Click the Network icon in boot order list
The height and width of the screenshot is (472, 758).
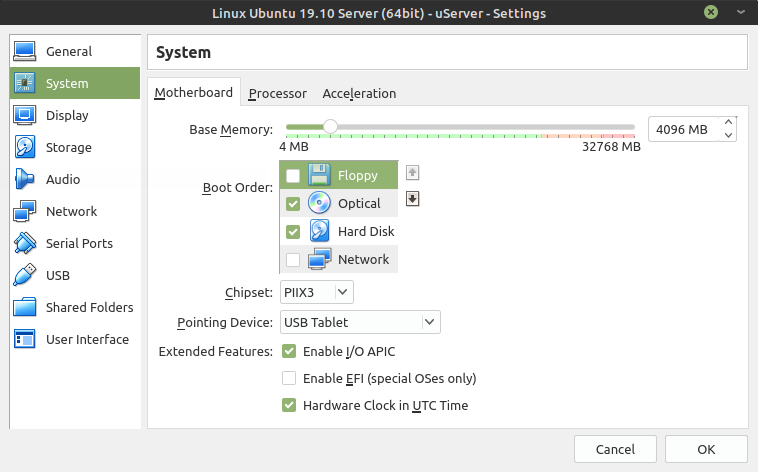pyautogui.click(x=319, y=259)
